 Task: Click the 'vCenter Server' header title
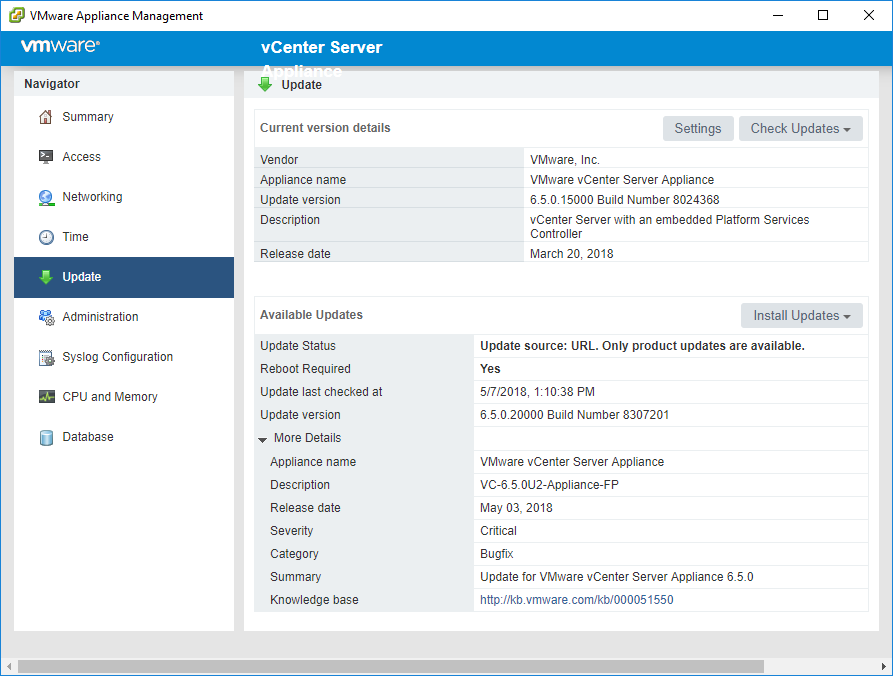click(x=322, y=47)
